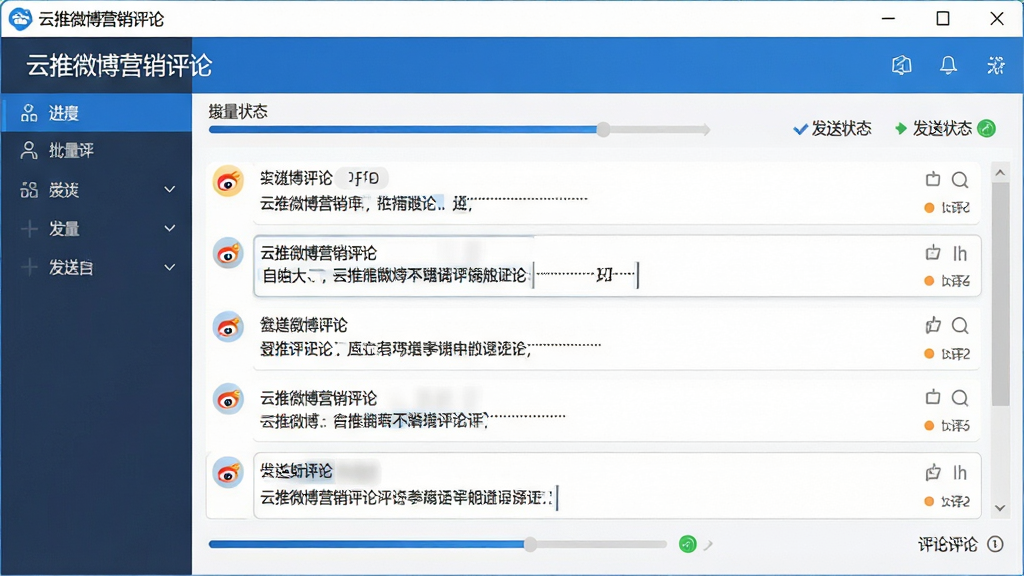This screenshot has height=576, width=1024.
Task: Click the cloud app logo in title bar
Action: click(x=20, y=19)
